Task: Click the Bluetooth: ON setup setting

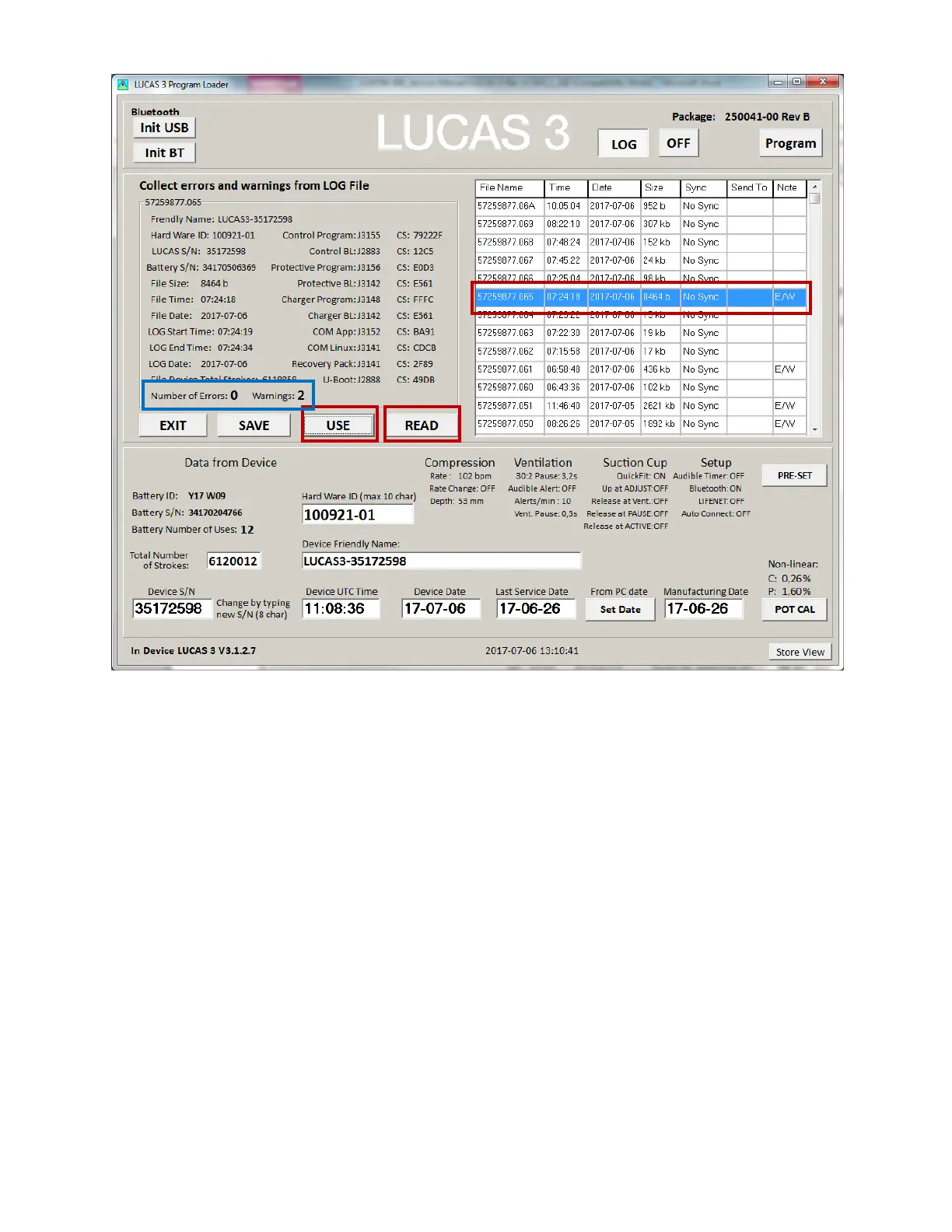Action: tap(716, 488)
